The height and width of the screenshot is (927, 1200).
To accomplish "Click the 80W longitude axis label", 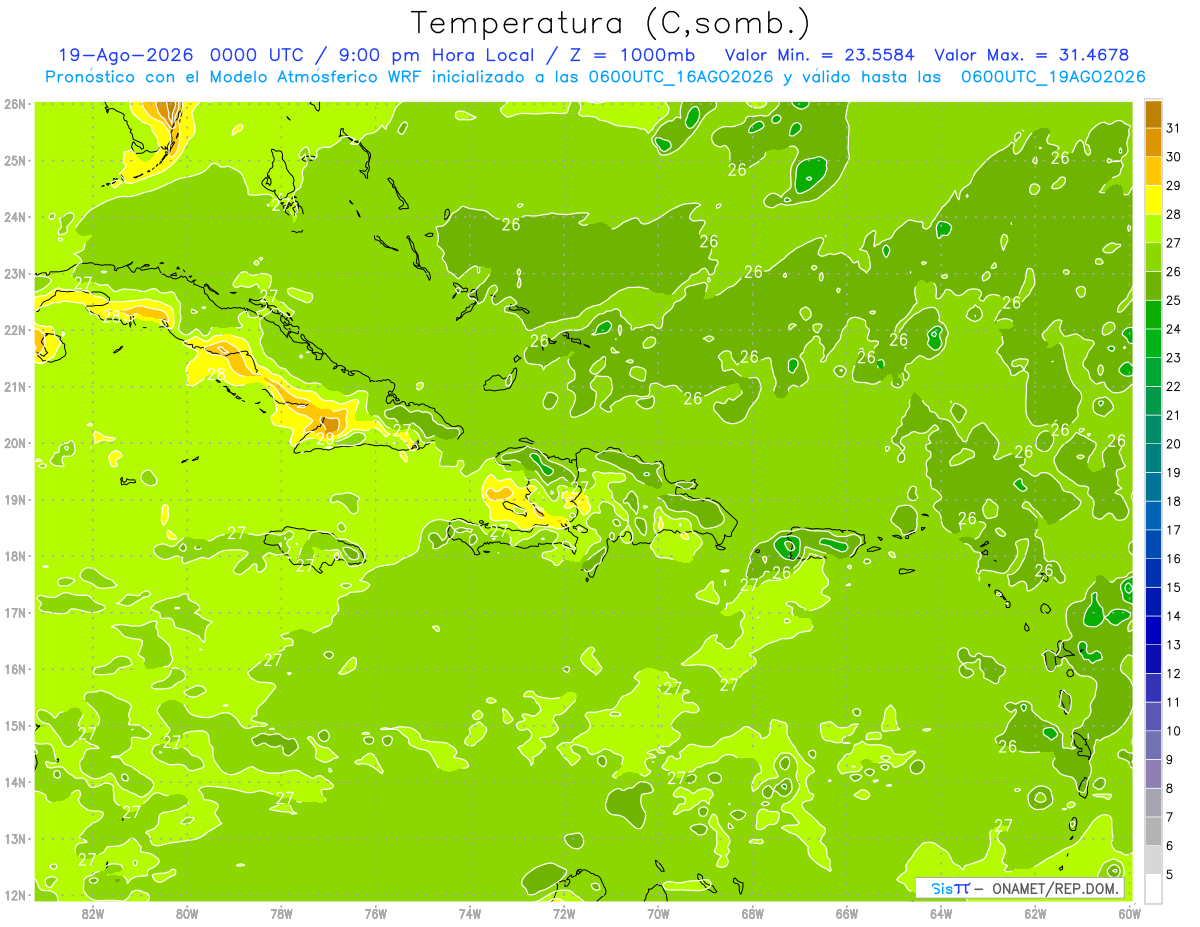I will 187,913.
